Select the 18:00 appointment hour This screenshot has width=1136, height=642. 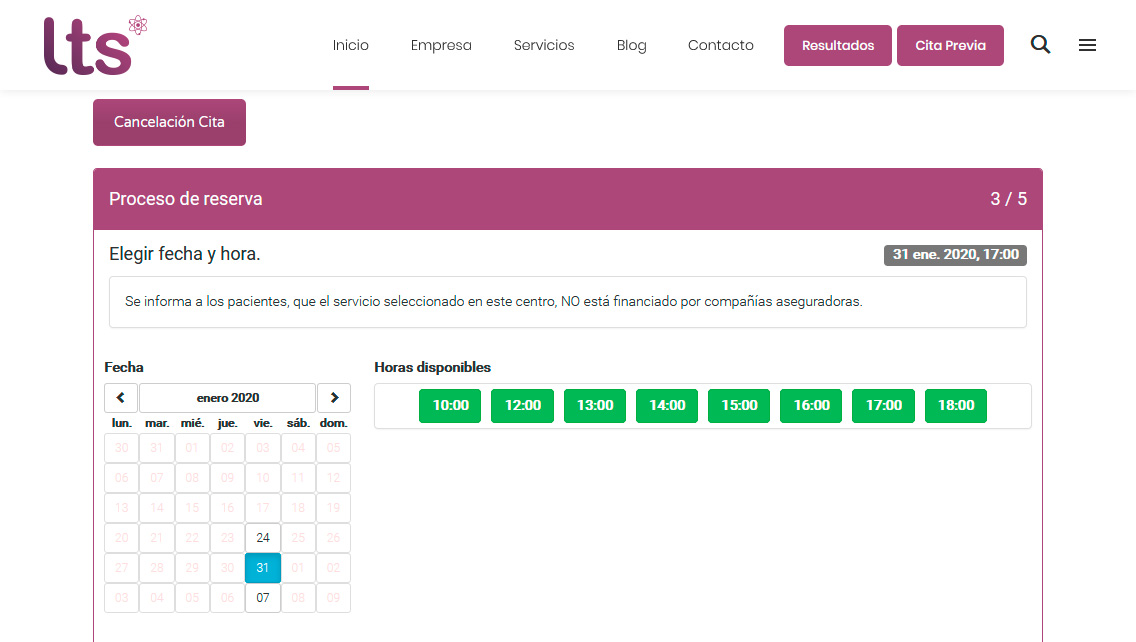tap(955, 406)
